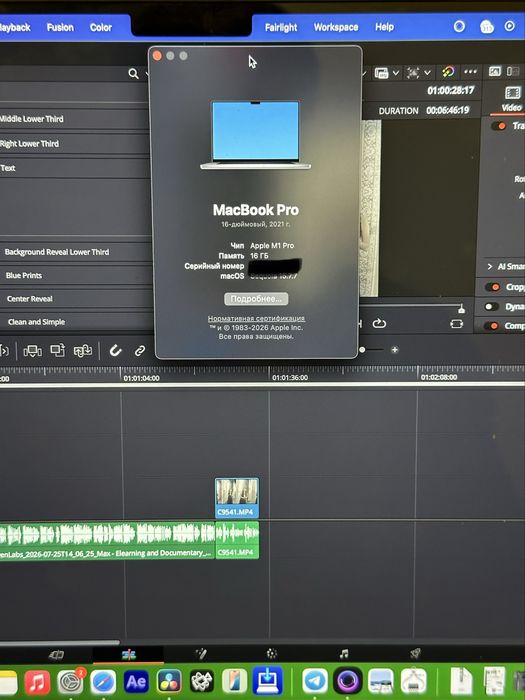This screenshot has width=525, height=700.
Task: Toggle the snapping magnet icon
Action: 116,350
